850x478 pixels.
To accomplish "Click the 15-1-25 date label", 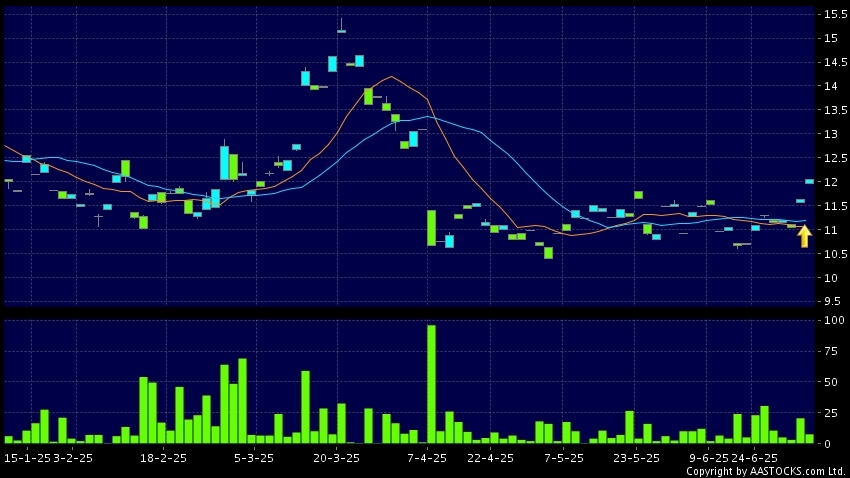I will (27, 458).
